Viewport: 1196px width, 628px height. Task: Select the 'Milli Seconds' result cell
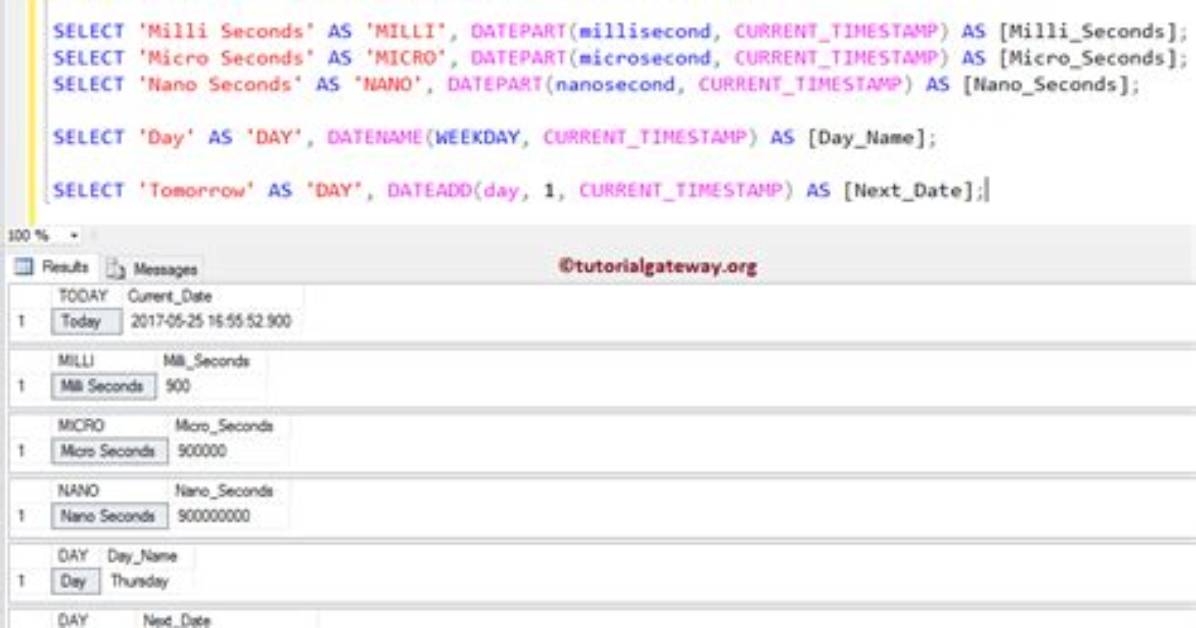click(104, 386)
